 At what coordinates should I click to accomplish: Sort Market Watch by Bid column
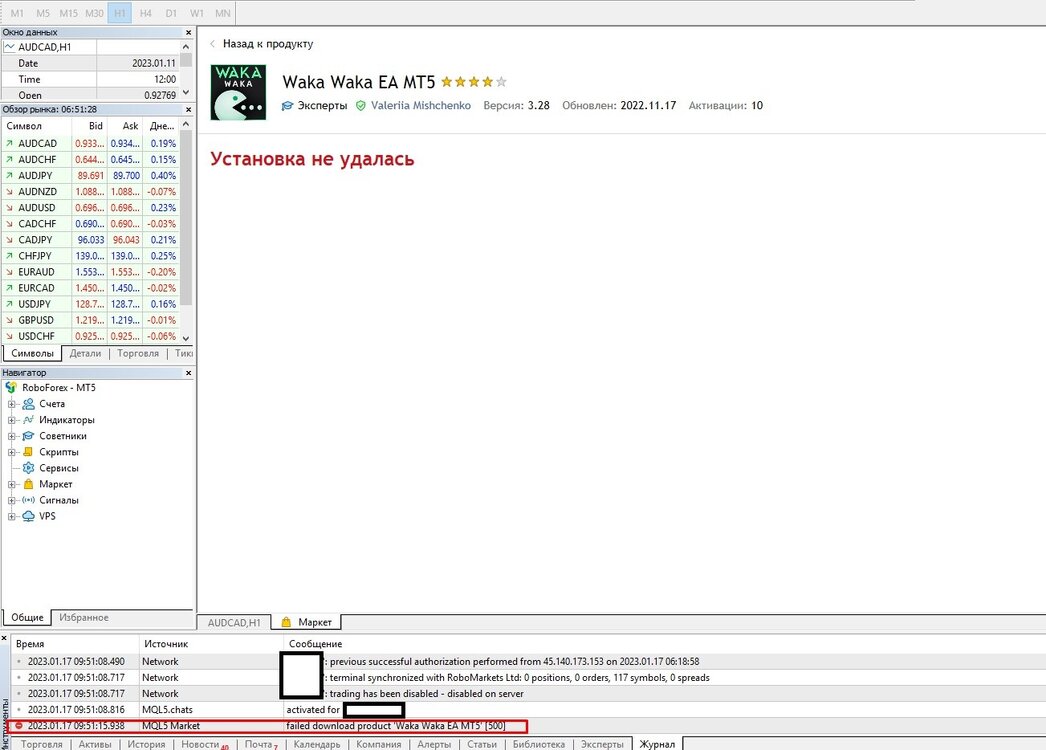(x=89, y=126)
